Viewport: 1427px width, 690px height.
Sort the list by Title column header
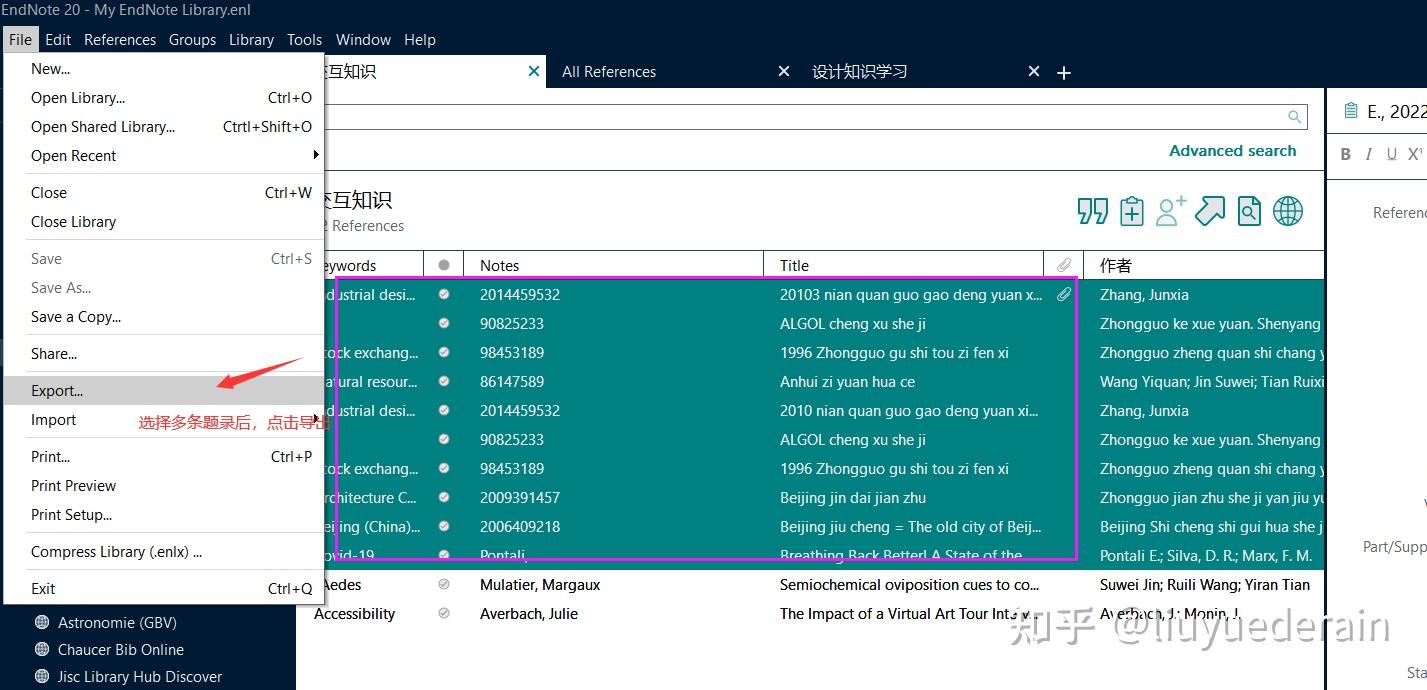(x=795, y=265)
